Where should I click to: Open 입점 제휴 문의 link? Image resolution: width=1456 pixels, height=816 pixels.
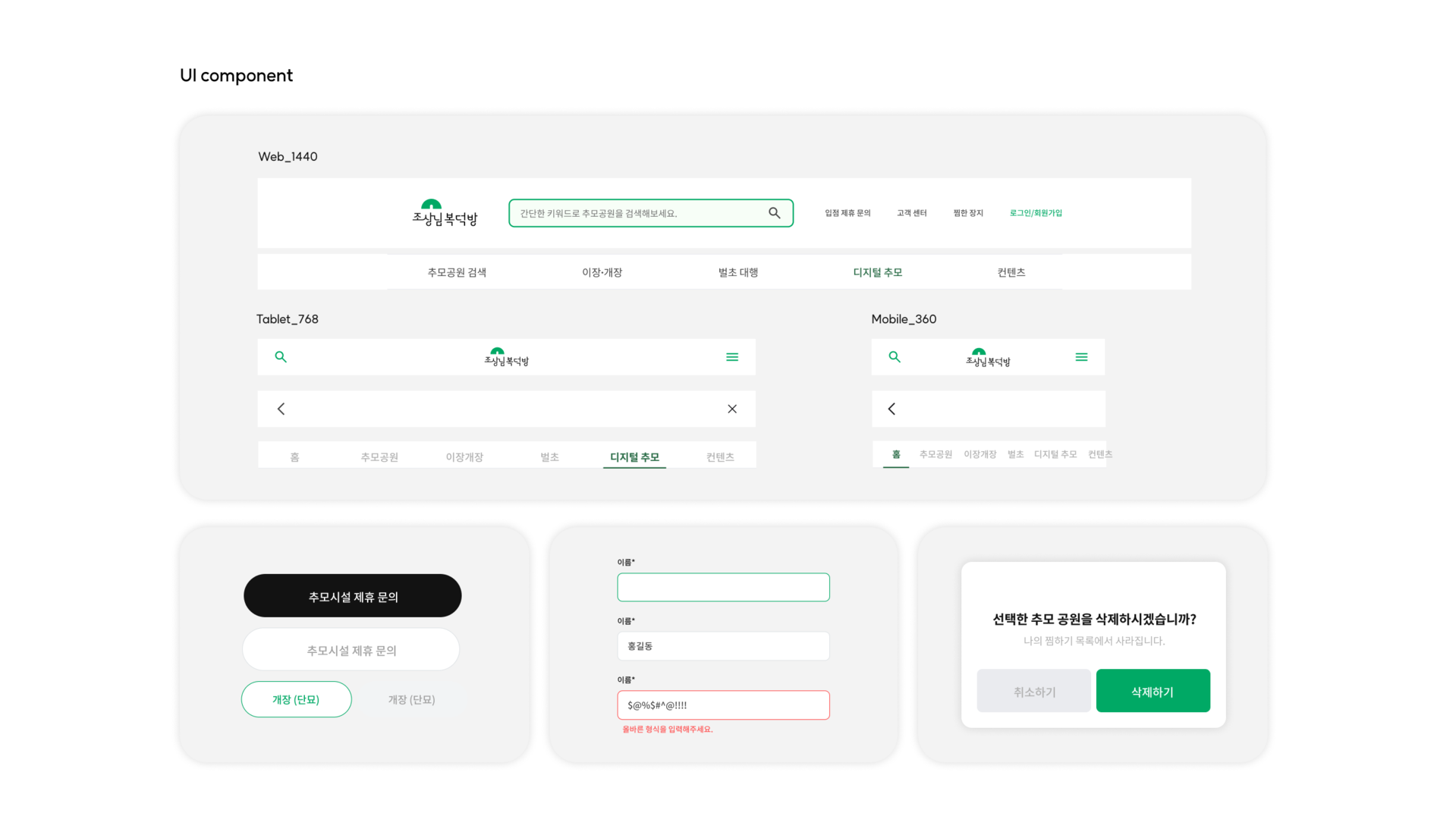click(x=847, y=213)
